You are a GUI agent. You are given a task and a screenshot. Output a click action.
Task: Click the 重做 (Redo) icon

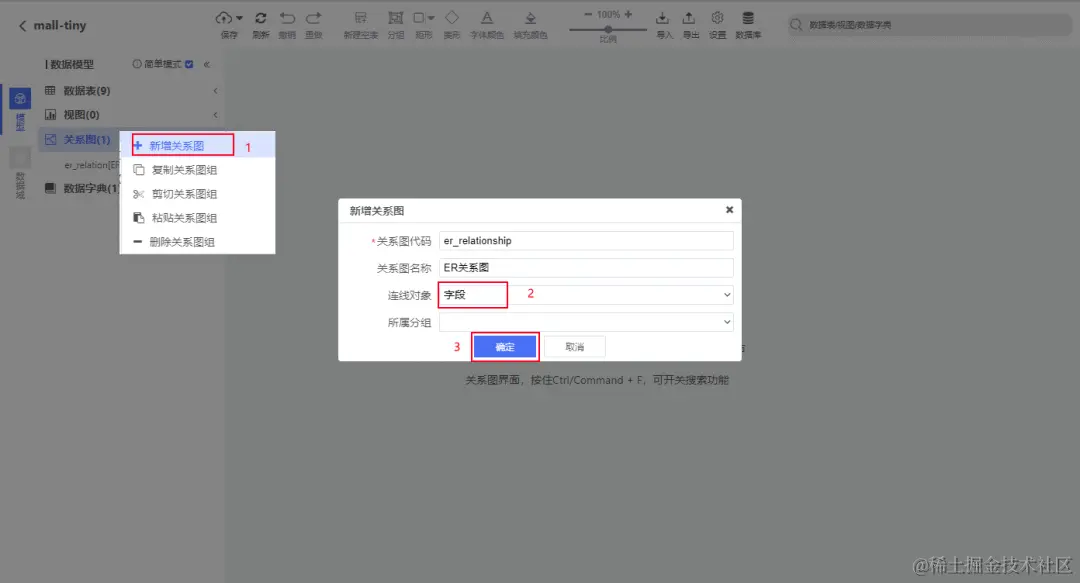(x=314, y=20)
